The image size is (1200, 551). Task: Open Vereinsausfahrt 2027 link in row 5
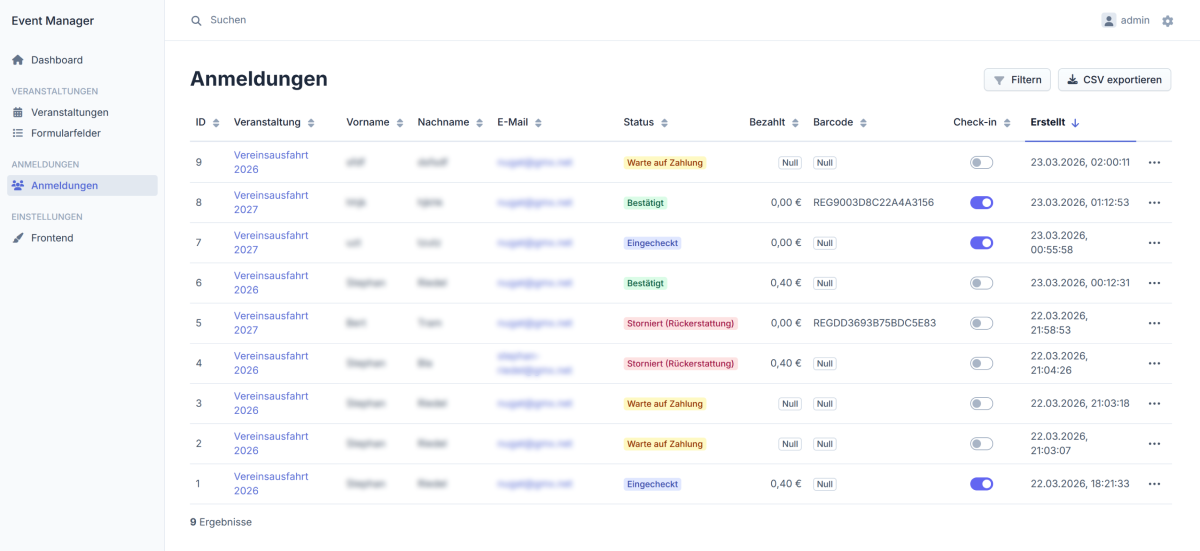click(x=271, y=323)
